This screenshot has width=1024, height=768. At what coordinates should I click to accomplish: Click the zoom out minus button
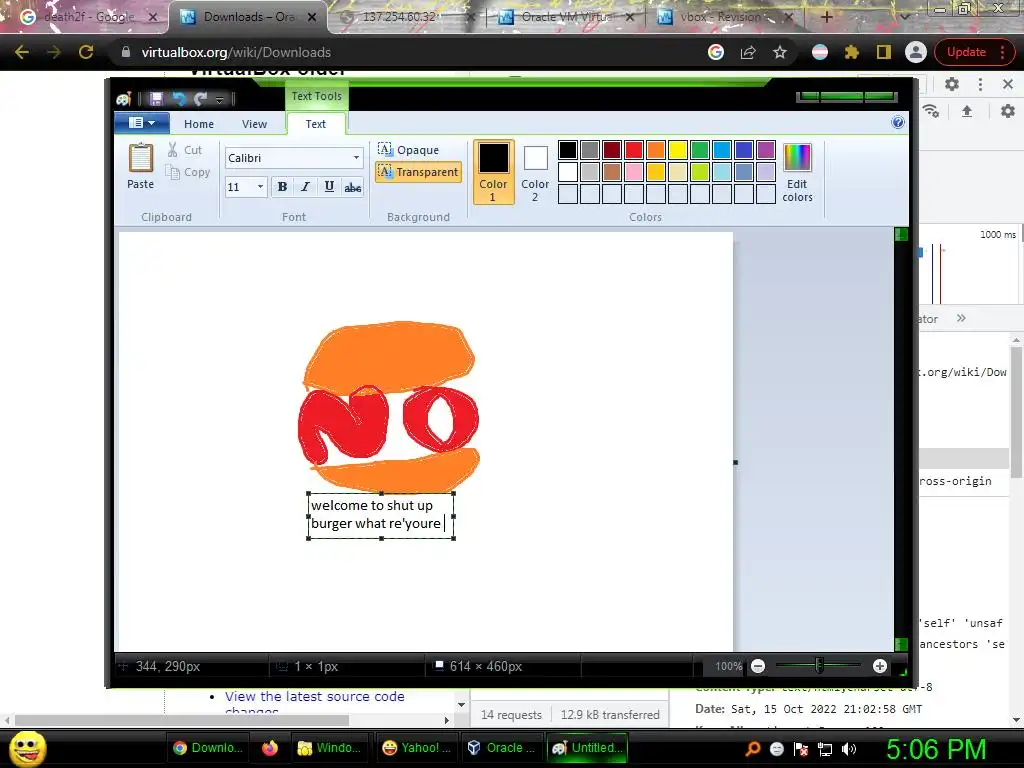tap(758, 666)
